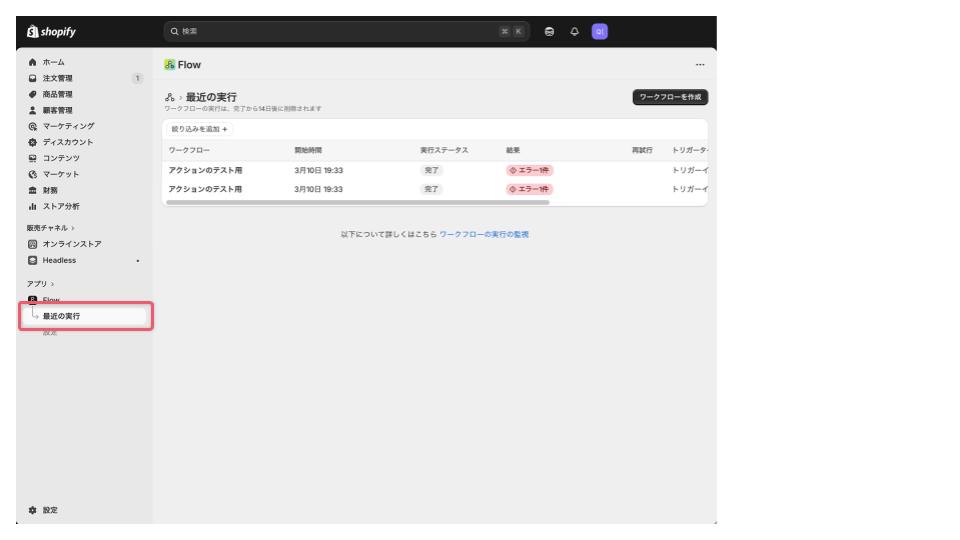960x540 pixels.
Task: Click ワークフローを作成 button
Action: [x=670, y=97]
